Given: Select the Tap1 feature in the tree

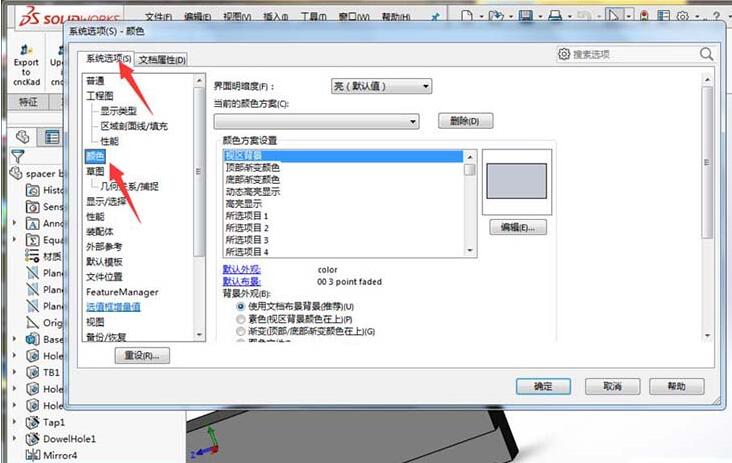Looking at the screenshot, I should (x=45, y=422).
